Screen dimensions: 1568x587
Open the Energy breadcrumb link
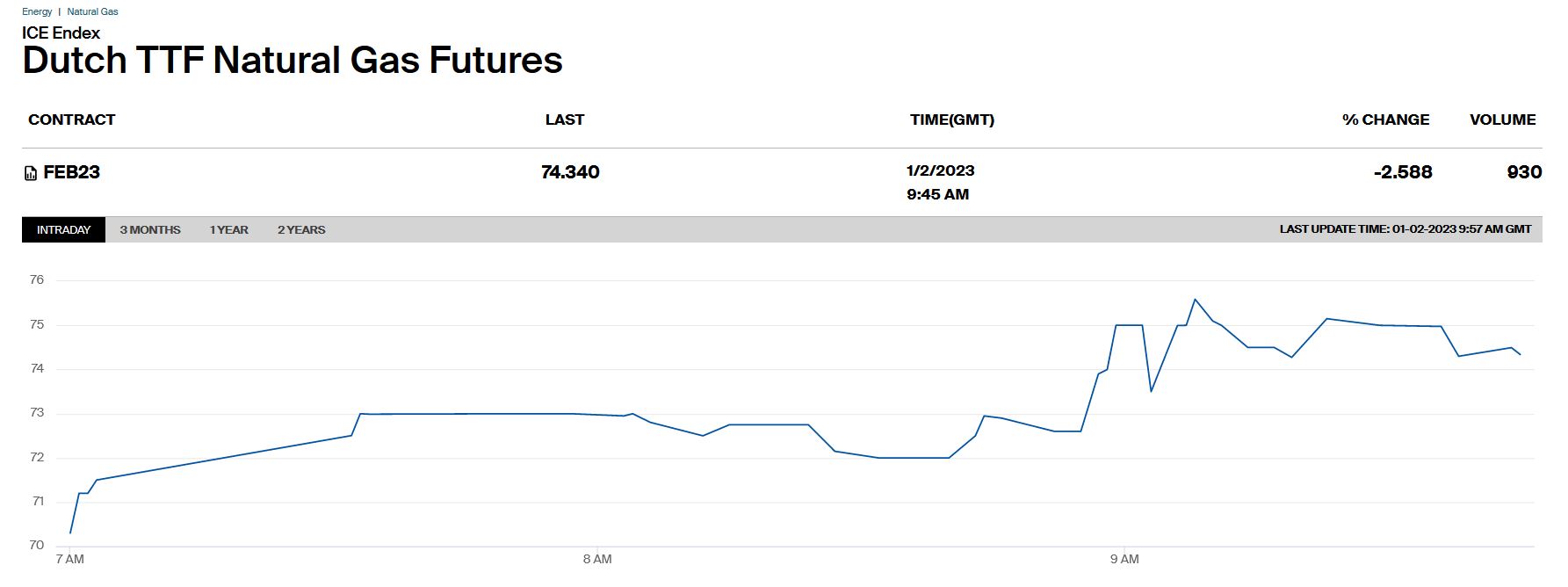coord(37,11)
